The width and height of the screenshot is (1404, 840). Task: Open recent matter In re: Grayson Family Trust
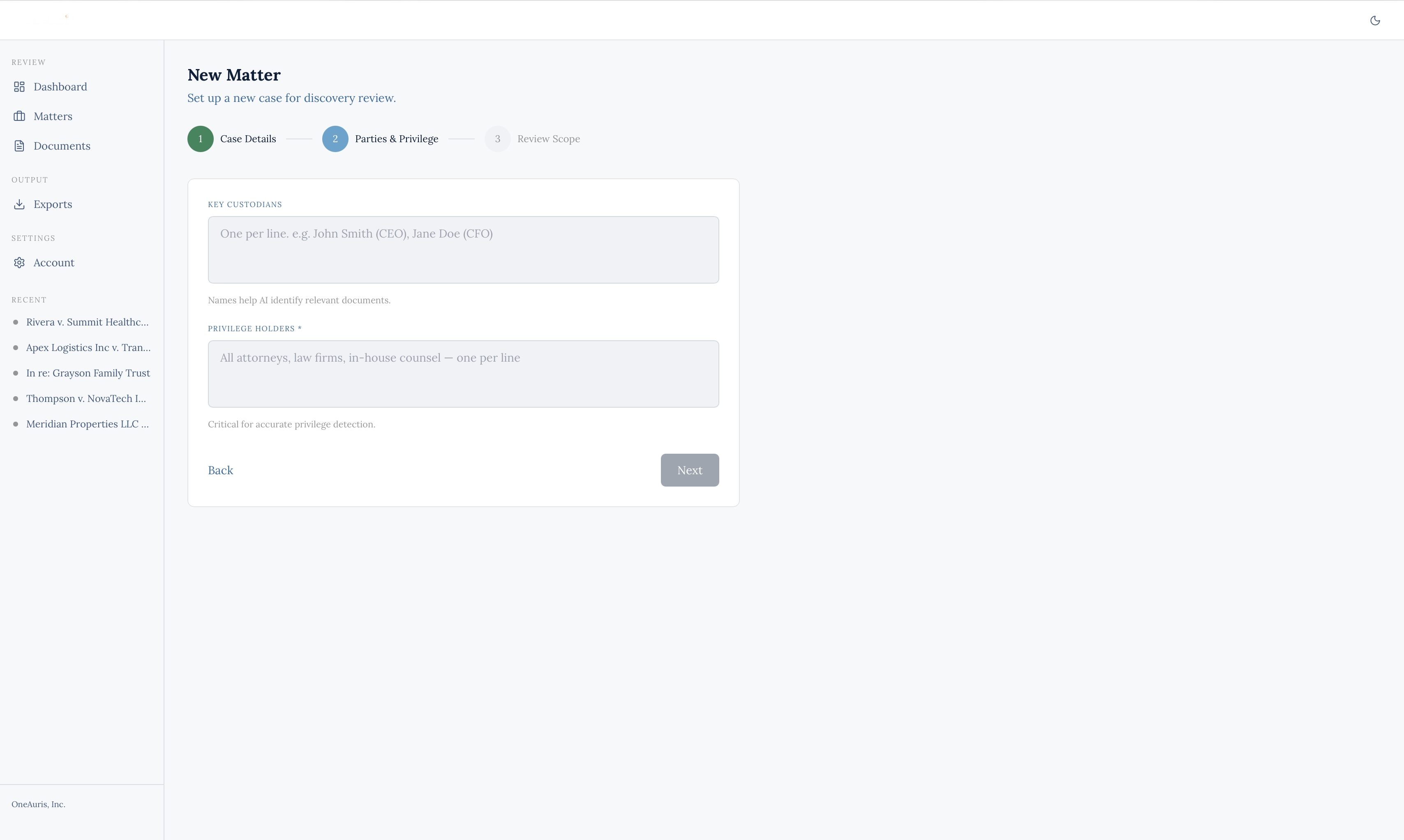(88, 373)
